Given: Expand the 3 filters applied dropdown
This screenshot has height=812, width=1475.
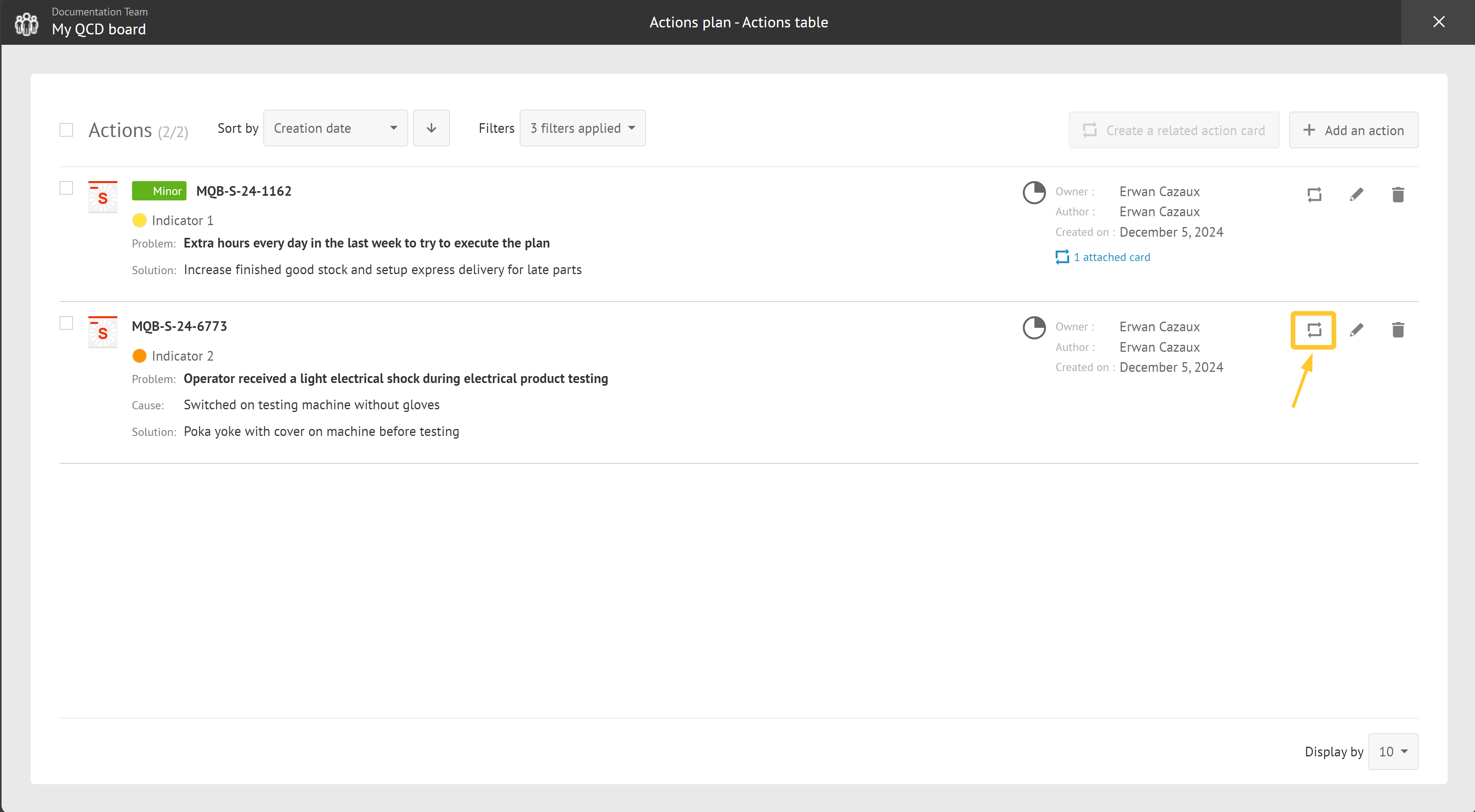Looking at the screenshot, I should click(582, 128).
